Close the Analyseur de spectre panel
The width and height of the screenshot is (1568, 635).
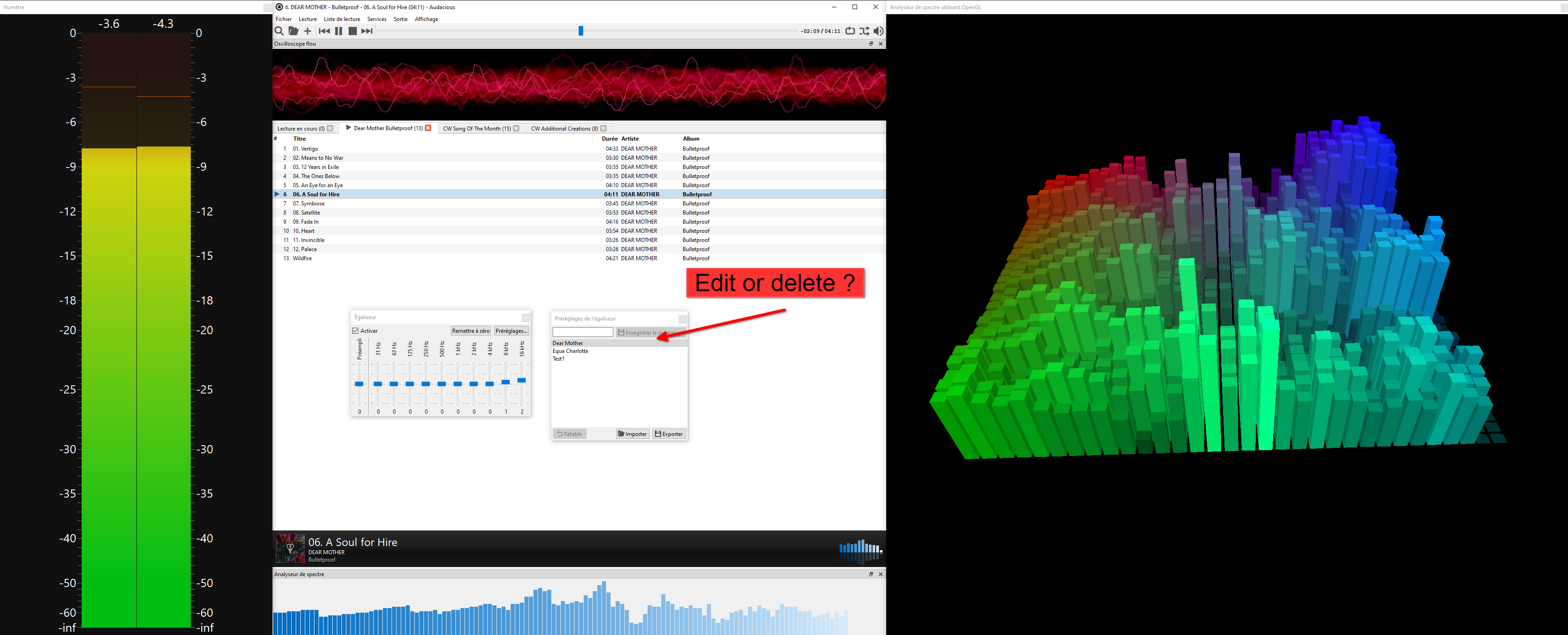coord(880,574)
